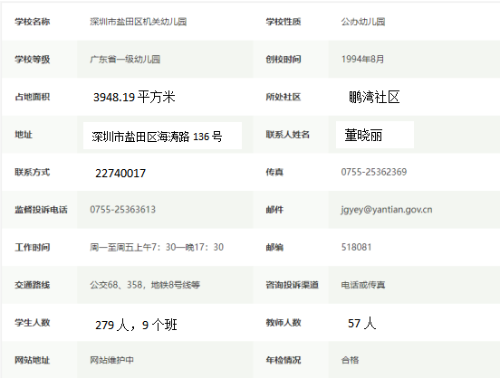The image size is (500, 378).
Task: Click the value 3948.19 平方米
Action: [x=134, y=97]
